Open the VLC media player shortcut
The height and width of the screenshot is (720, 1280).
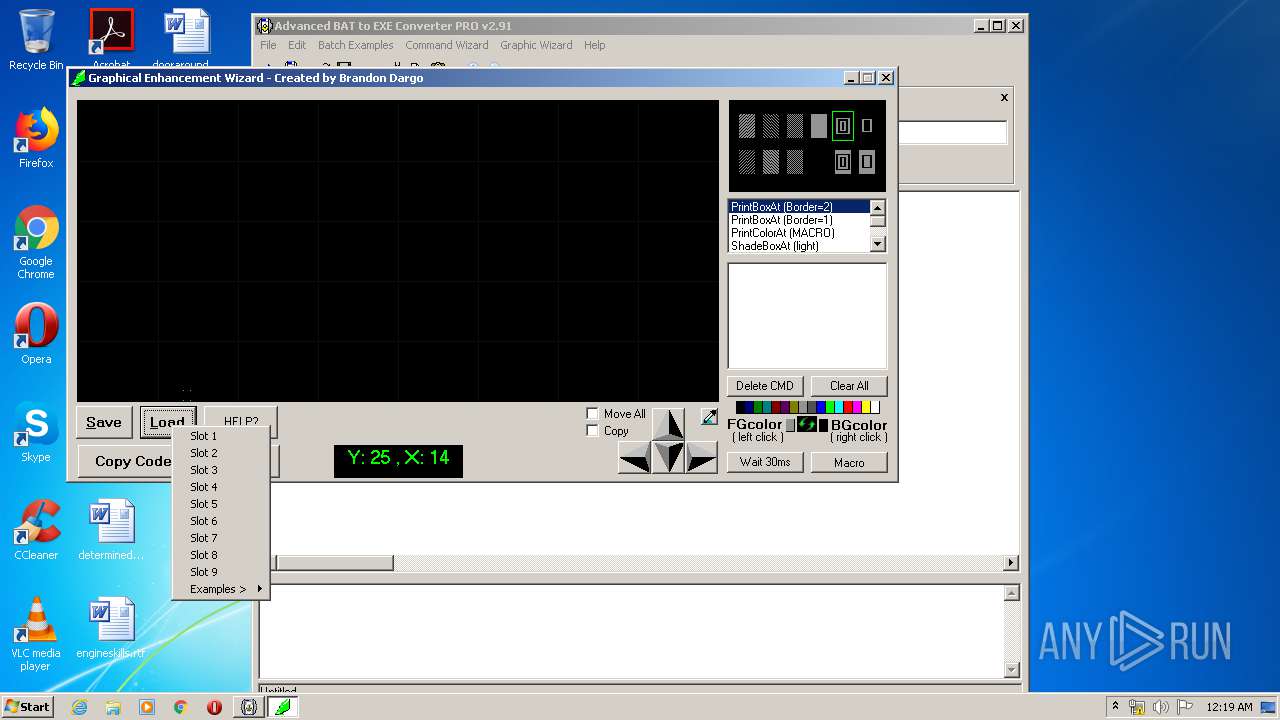[x=36, y=634]
